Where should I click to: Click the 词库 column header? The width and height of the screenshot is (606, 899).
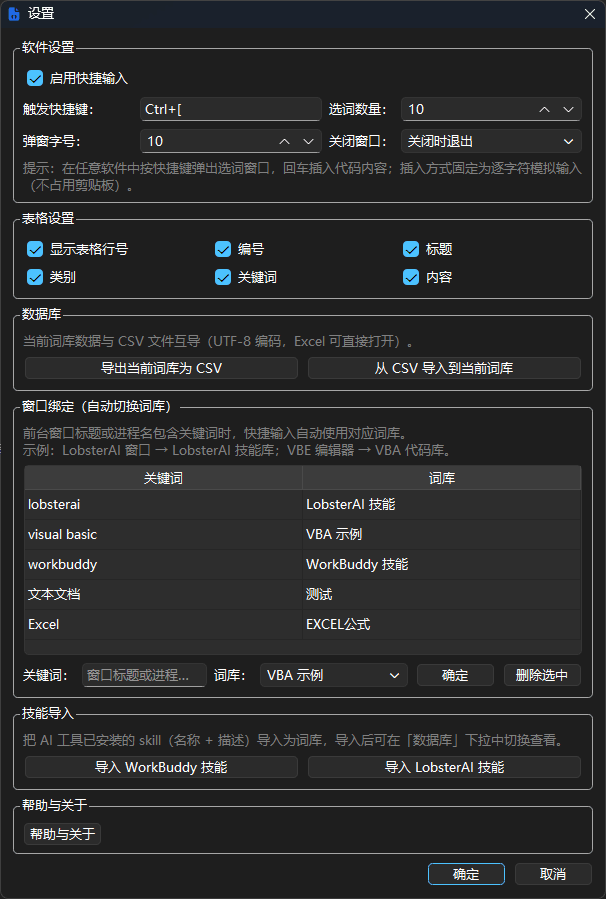tap(442, 478)
